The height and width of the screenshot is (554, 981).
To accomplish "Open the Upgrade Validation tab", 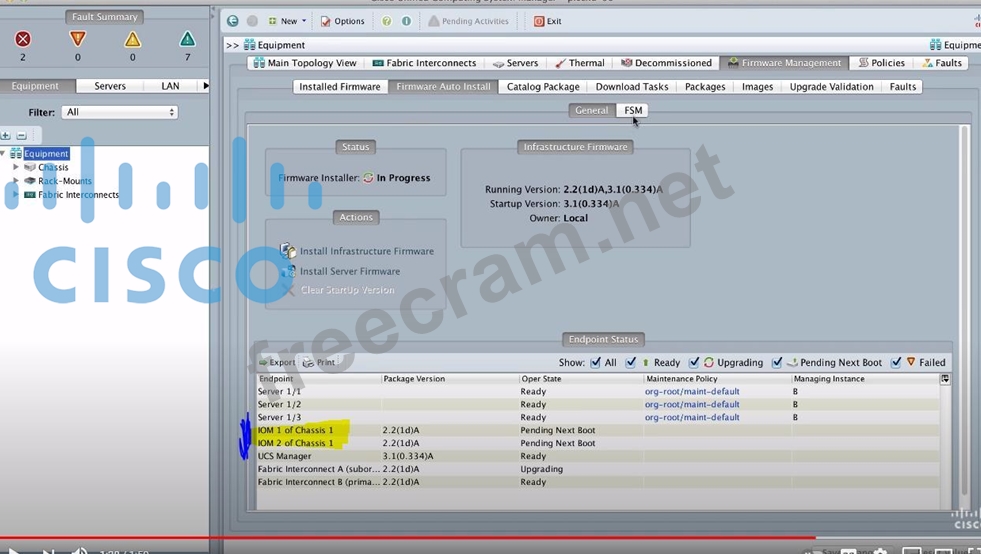I will click(831, 87).
